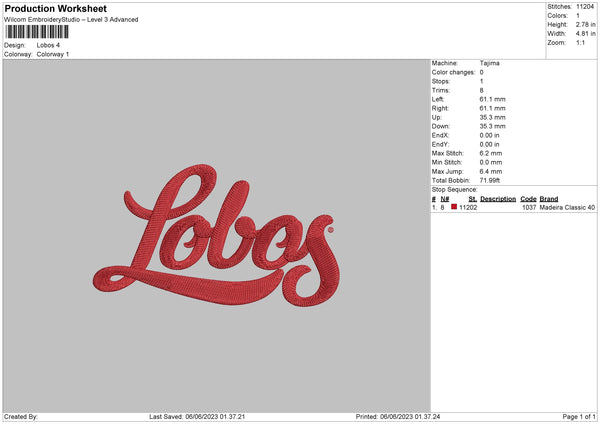This screenshot has width=600, height=424.
Task: Click the 'N#' column header
Action: [445, 199]
